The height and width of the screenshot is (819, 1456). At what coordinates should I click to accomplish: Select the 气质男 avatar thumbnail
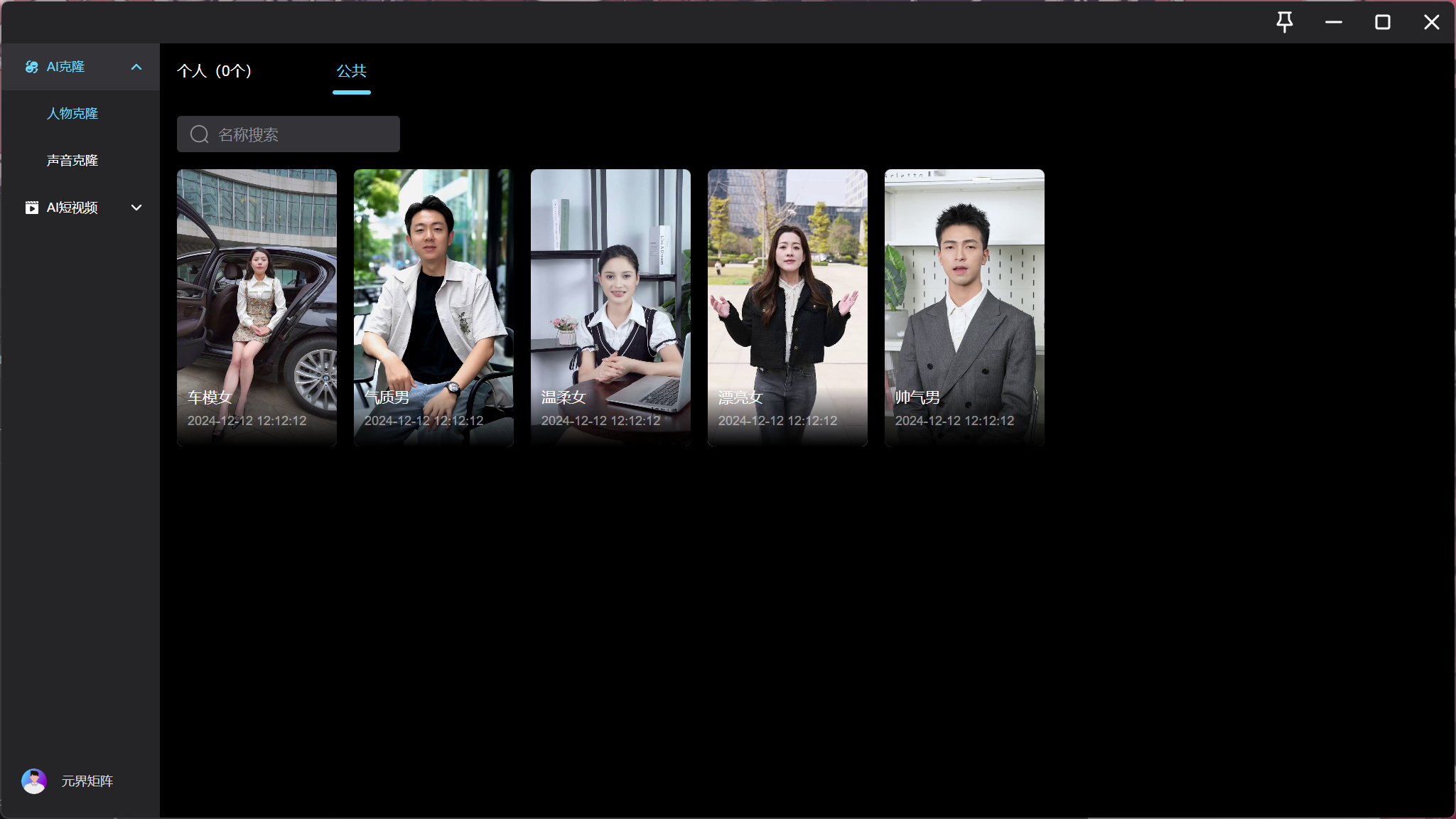433,307
